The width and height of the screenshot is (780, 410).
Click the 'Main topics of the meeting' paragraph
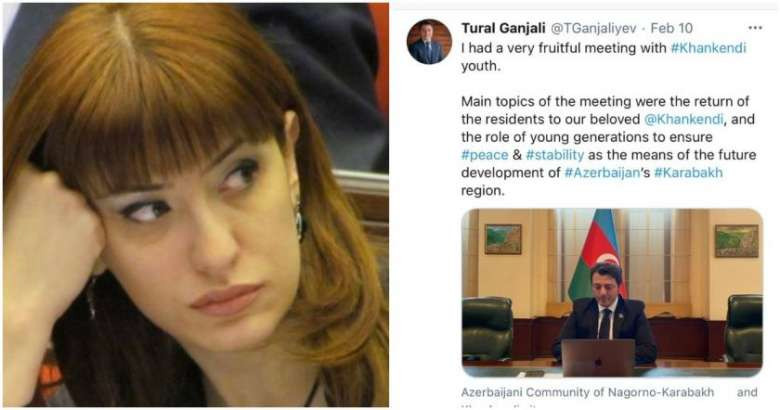tap(608, 146)
